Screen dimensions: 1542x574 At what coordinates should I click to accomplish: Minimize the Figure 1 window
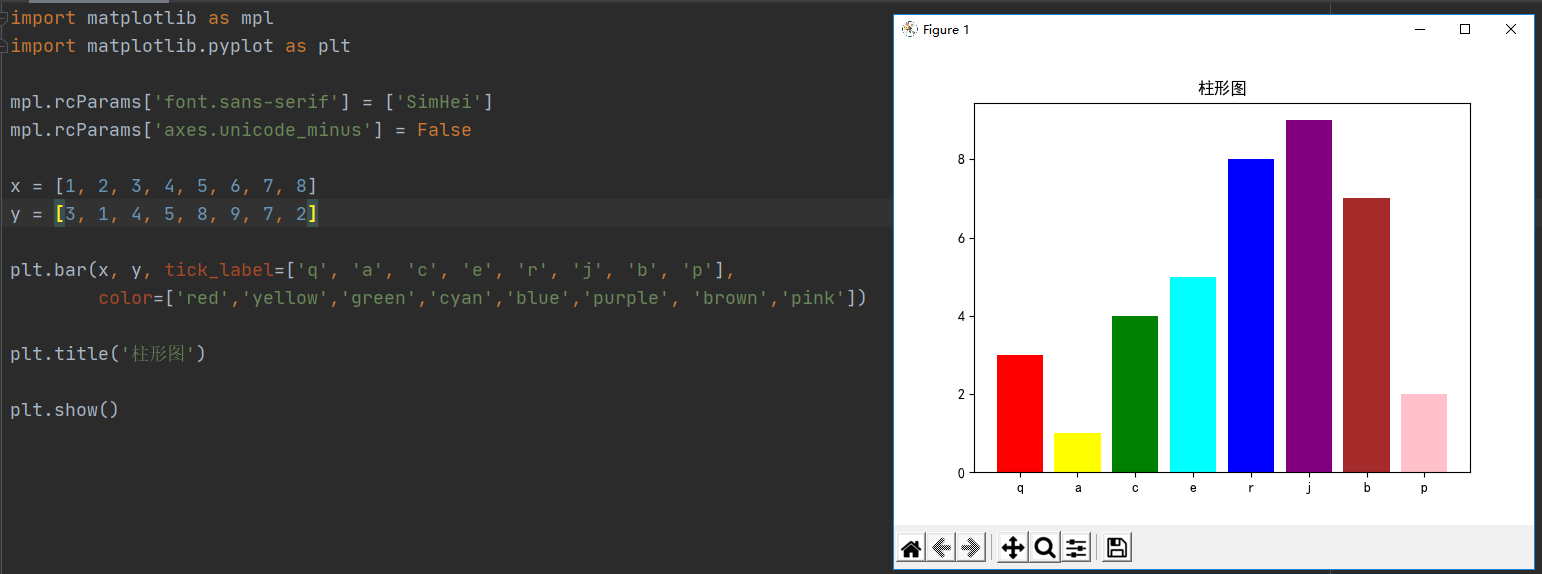(x=1420, y=29)
